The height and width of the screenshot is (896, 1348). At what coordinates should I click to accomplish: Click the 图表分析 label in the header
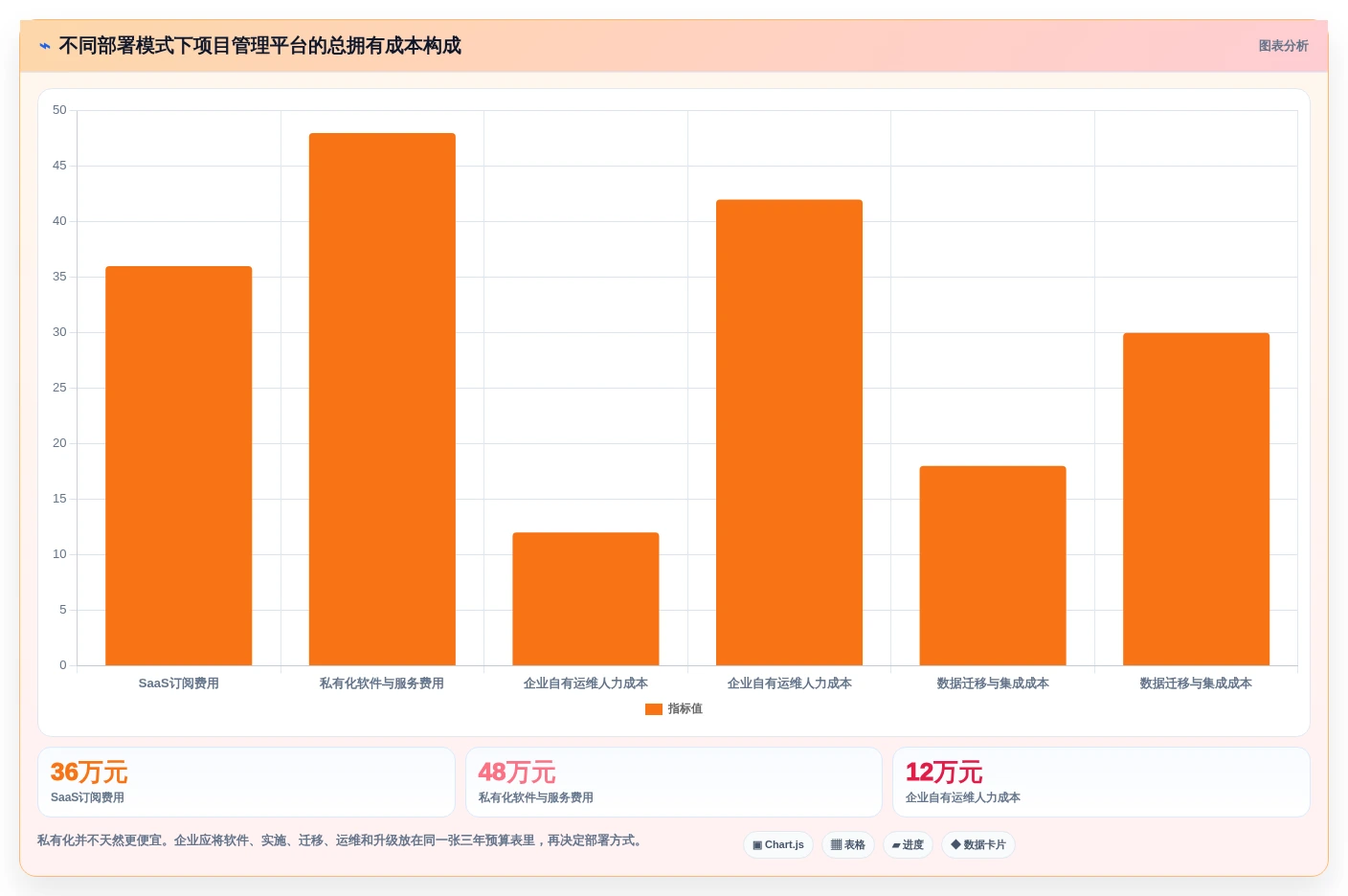pyautogui.click(x=1283, y=46)
